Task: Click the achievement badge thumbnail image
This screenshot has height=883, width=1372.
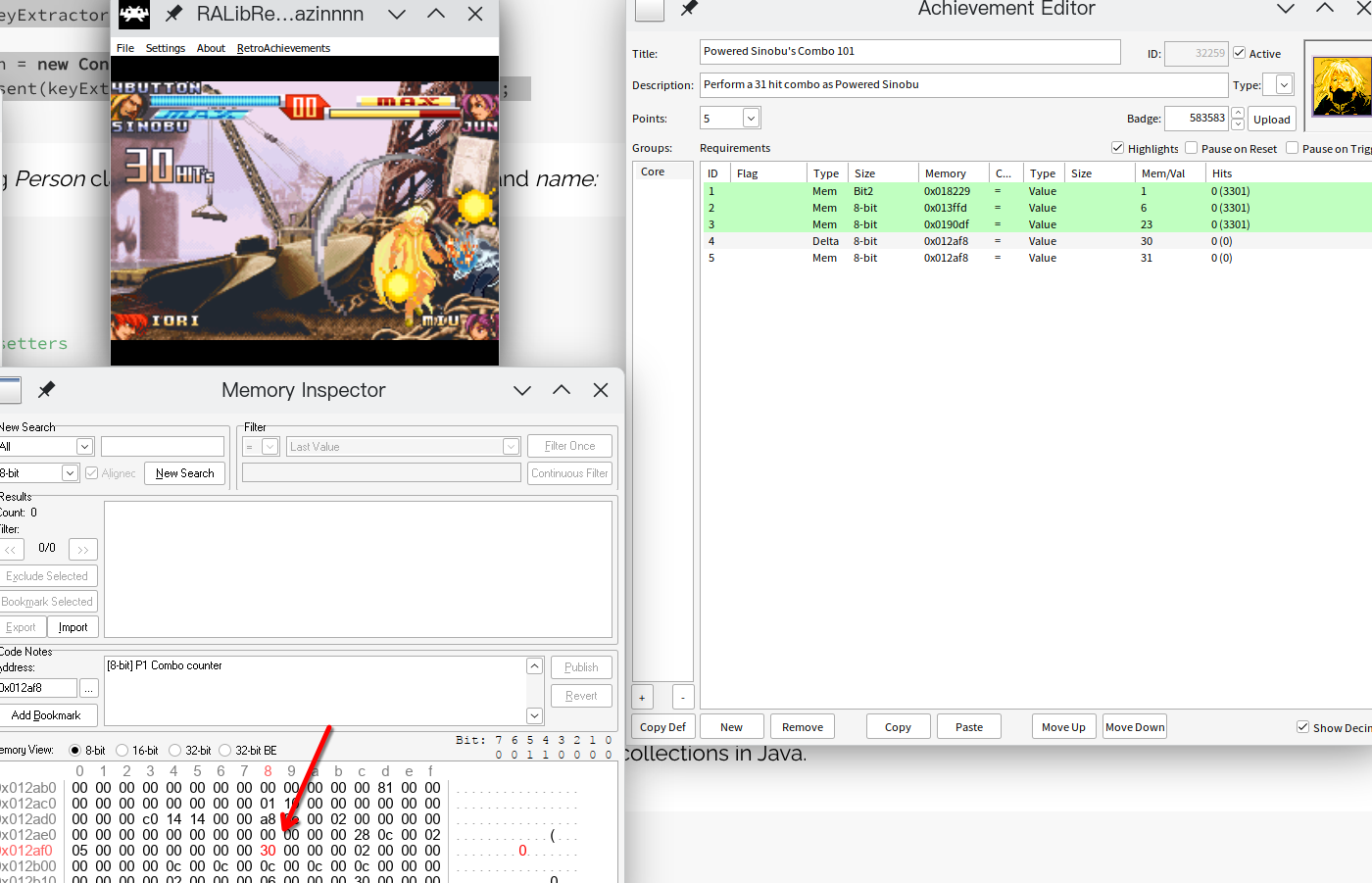Action: point(1341,86)
